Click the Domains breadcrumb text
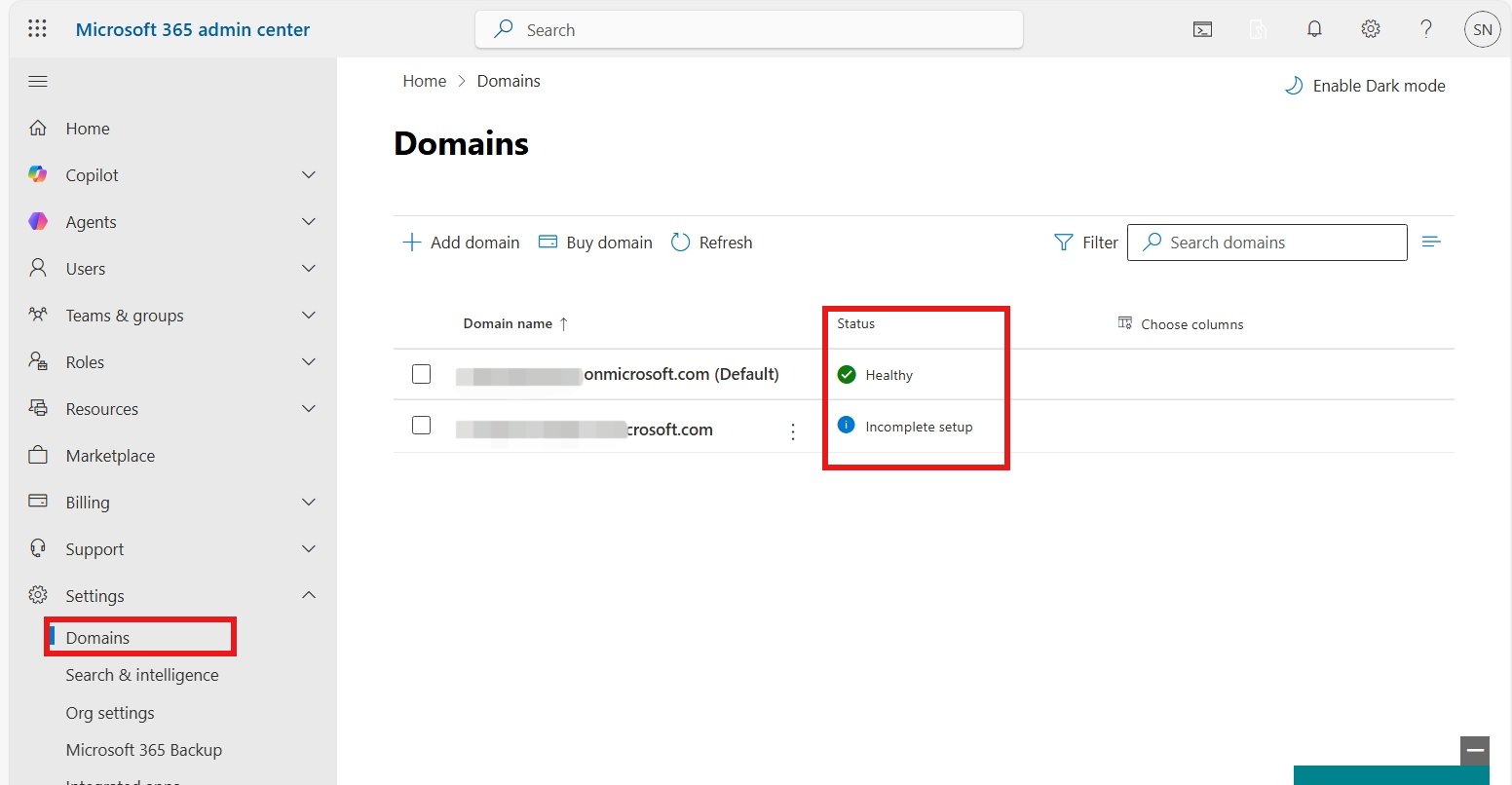 click(x=509, y=81)
